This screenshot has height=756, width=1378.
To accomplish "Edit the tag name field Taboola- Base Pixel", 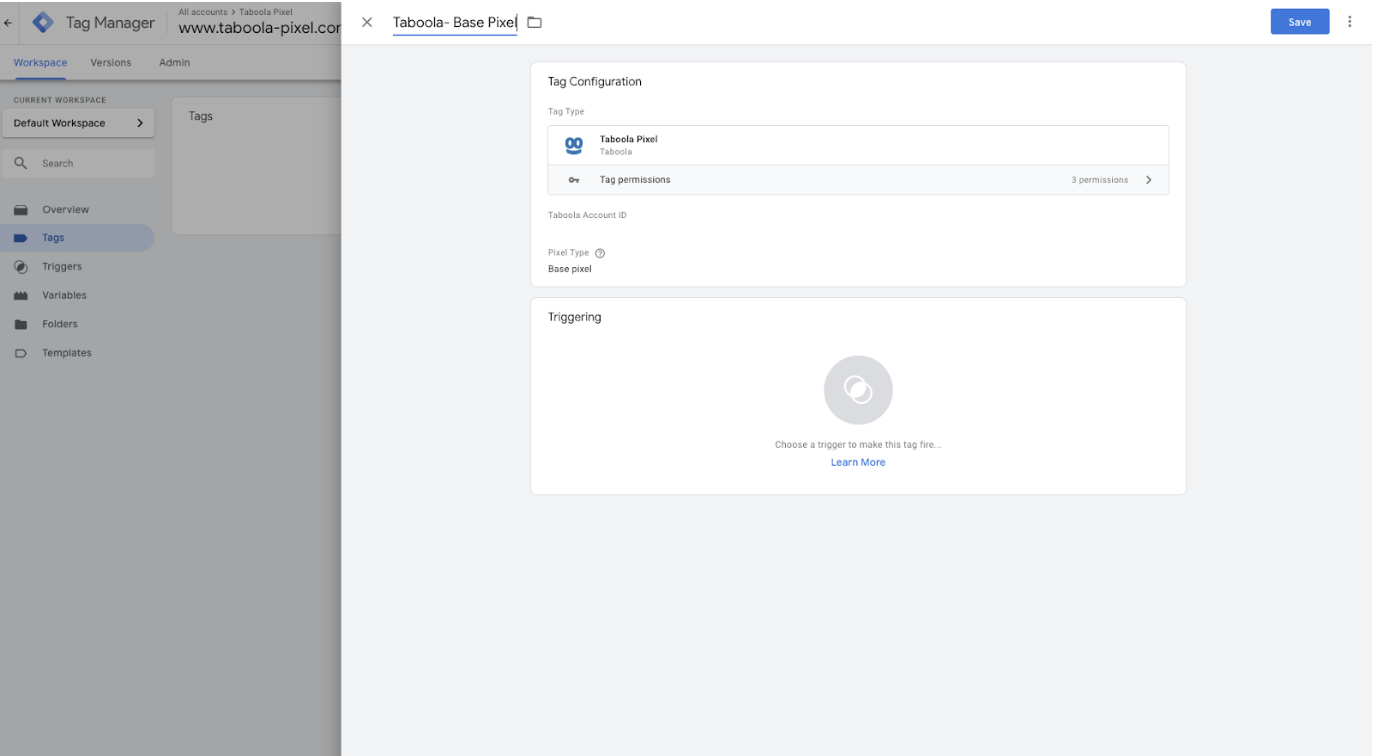I will pyautogui.click(x=455, y=22).
